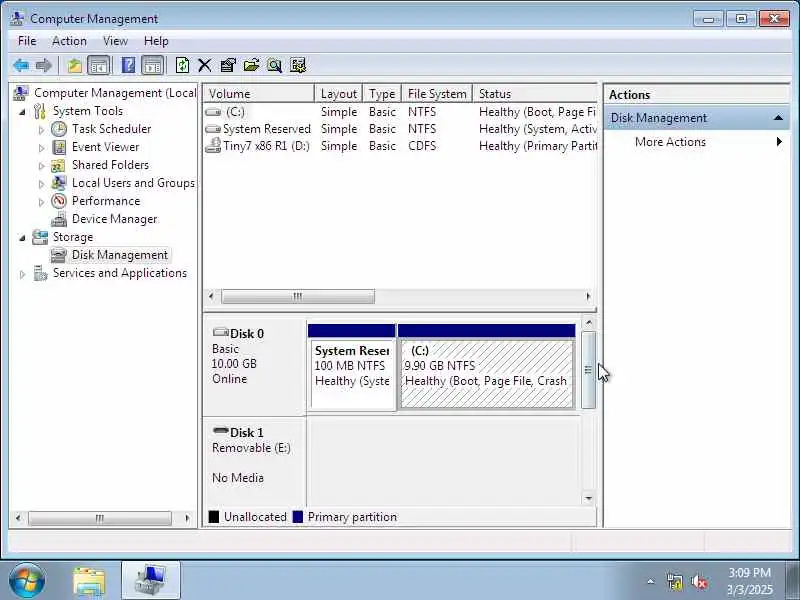
Task: Expand the Task Scheduler branch
Action: click(x=42, y=130)
